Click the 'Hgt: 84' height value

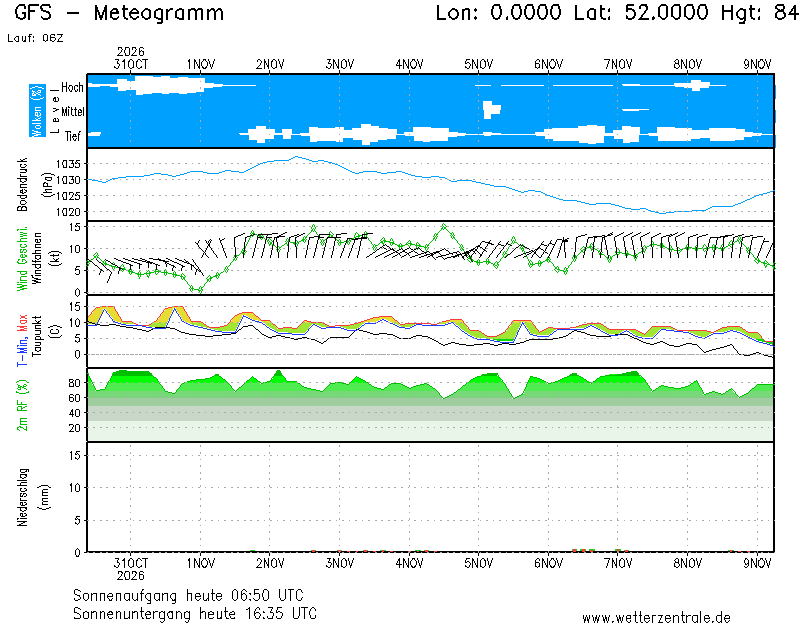click(759, 13)
